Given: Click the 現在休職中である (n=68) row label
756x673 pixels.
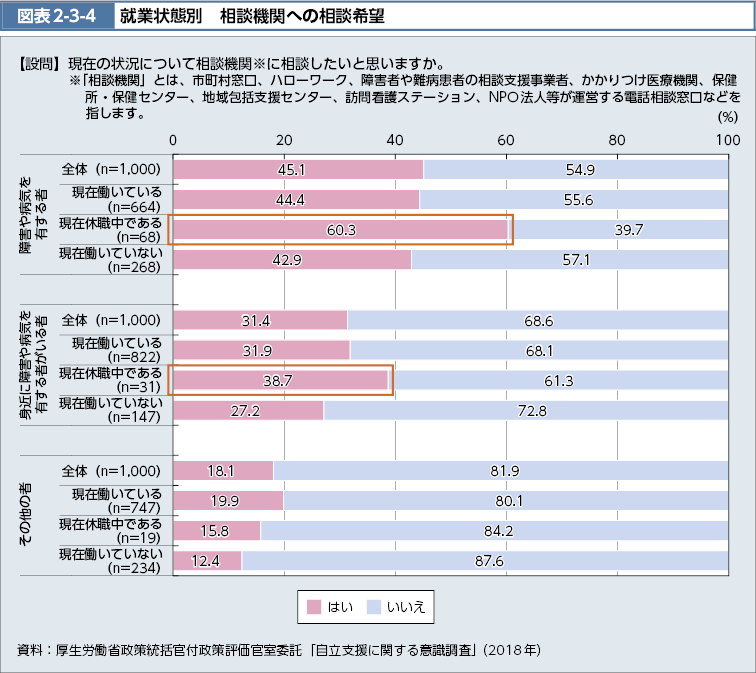Looking at the screenshot, I should pyautogui.click(x=110, y=230).
